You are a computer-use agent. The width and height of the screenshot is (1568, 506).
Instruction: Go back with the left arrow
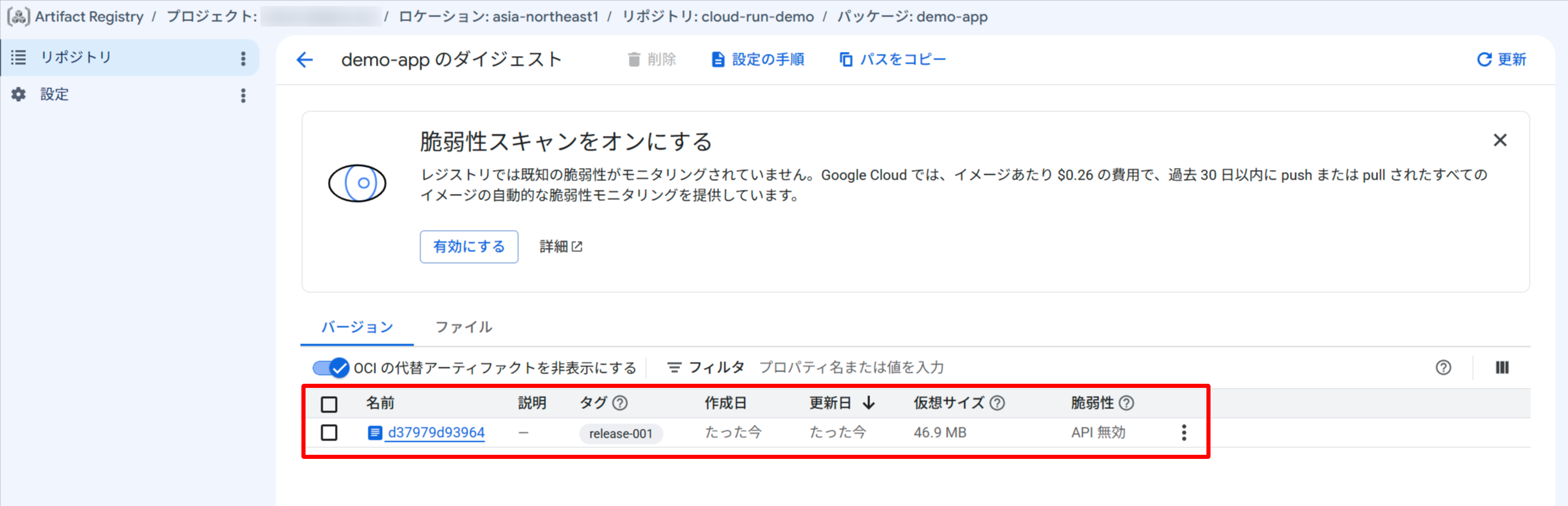click(305, 60)
